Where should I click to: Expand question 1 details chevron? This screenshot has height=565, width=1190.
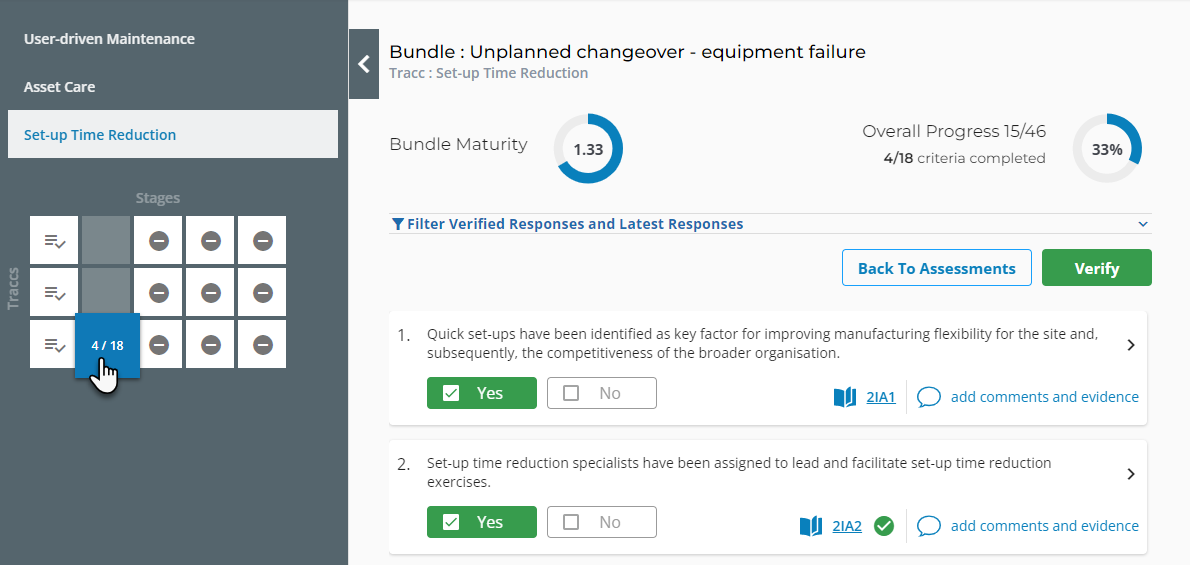pos(1131,345)
